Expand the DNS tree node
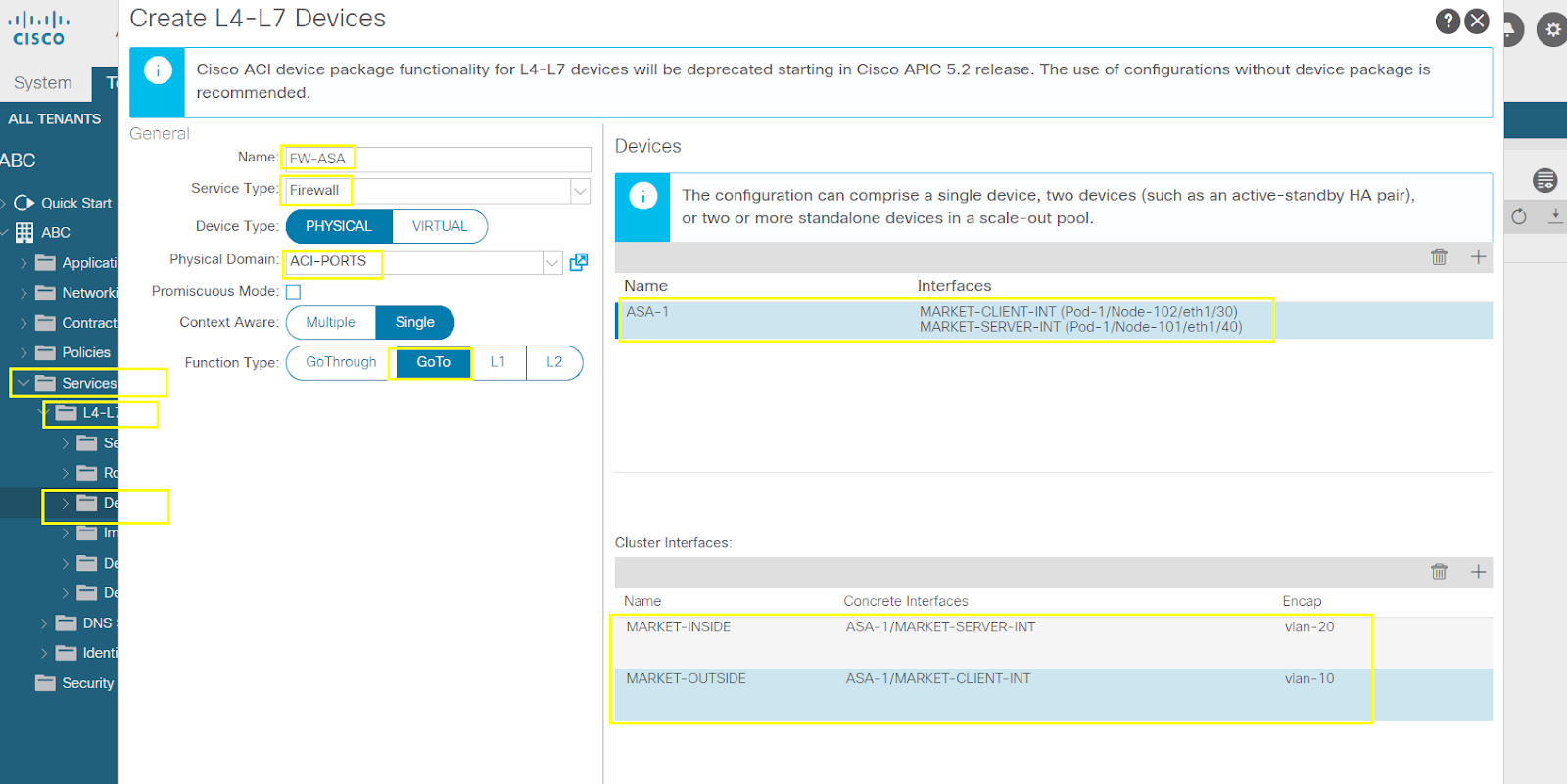The width and height of the screenshot is (1567, 784). click(44, 623)
